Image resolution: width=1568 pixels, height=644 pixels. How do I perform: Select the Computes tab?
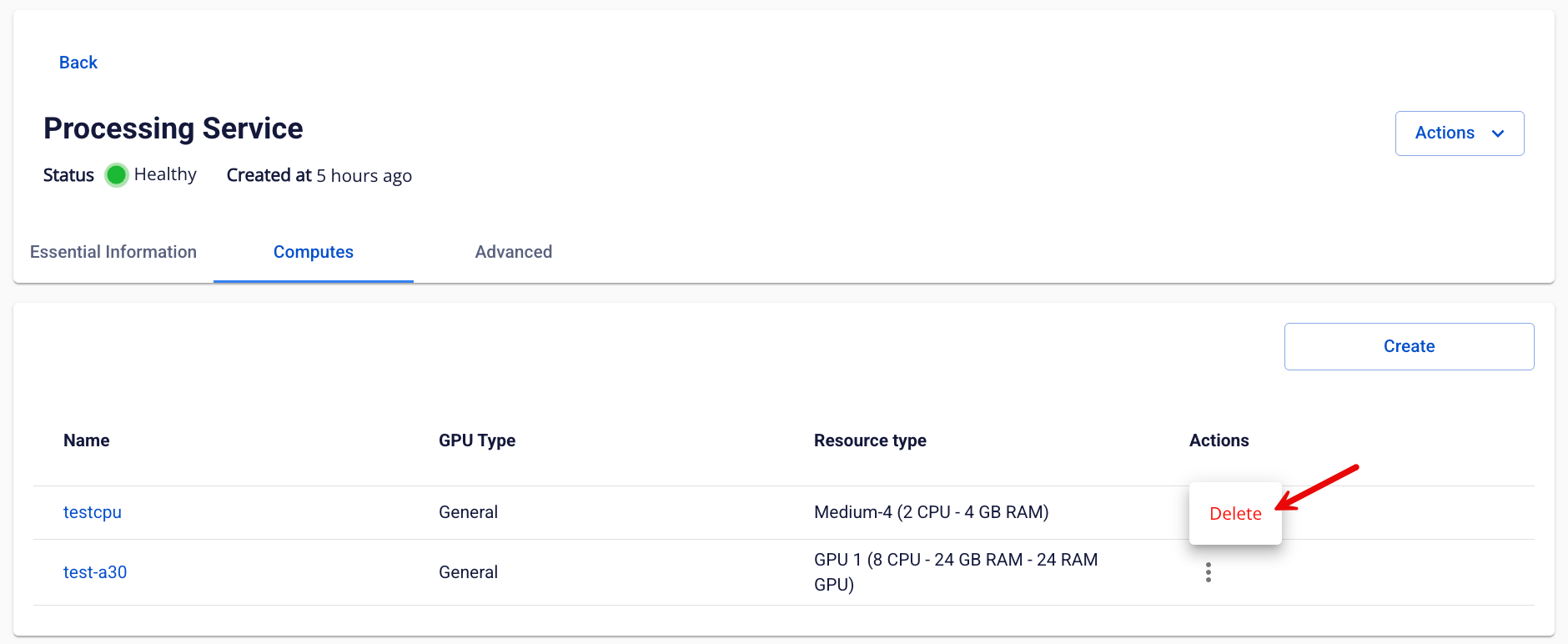(314, 252)
